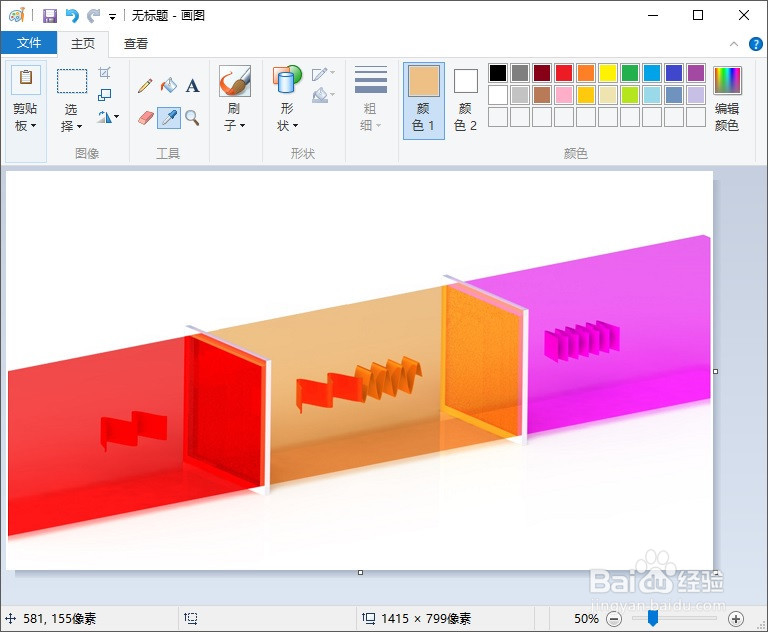Pick the purple color swatch

coord(696,73)
